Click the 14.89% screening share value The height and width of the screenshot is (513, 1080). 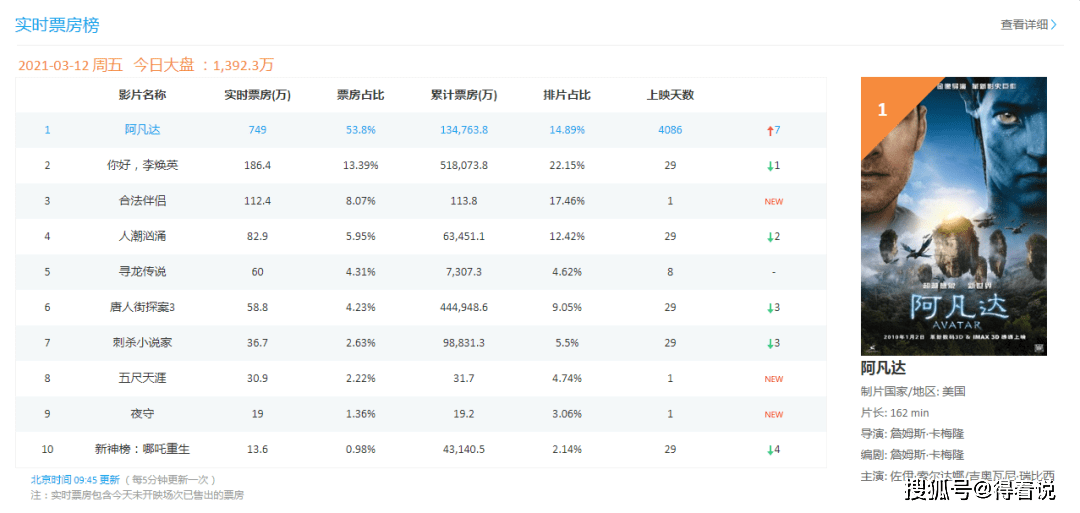click(x=567, y=129)
